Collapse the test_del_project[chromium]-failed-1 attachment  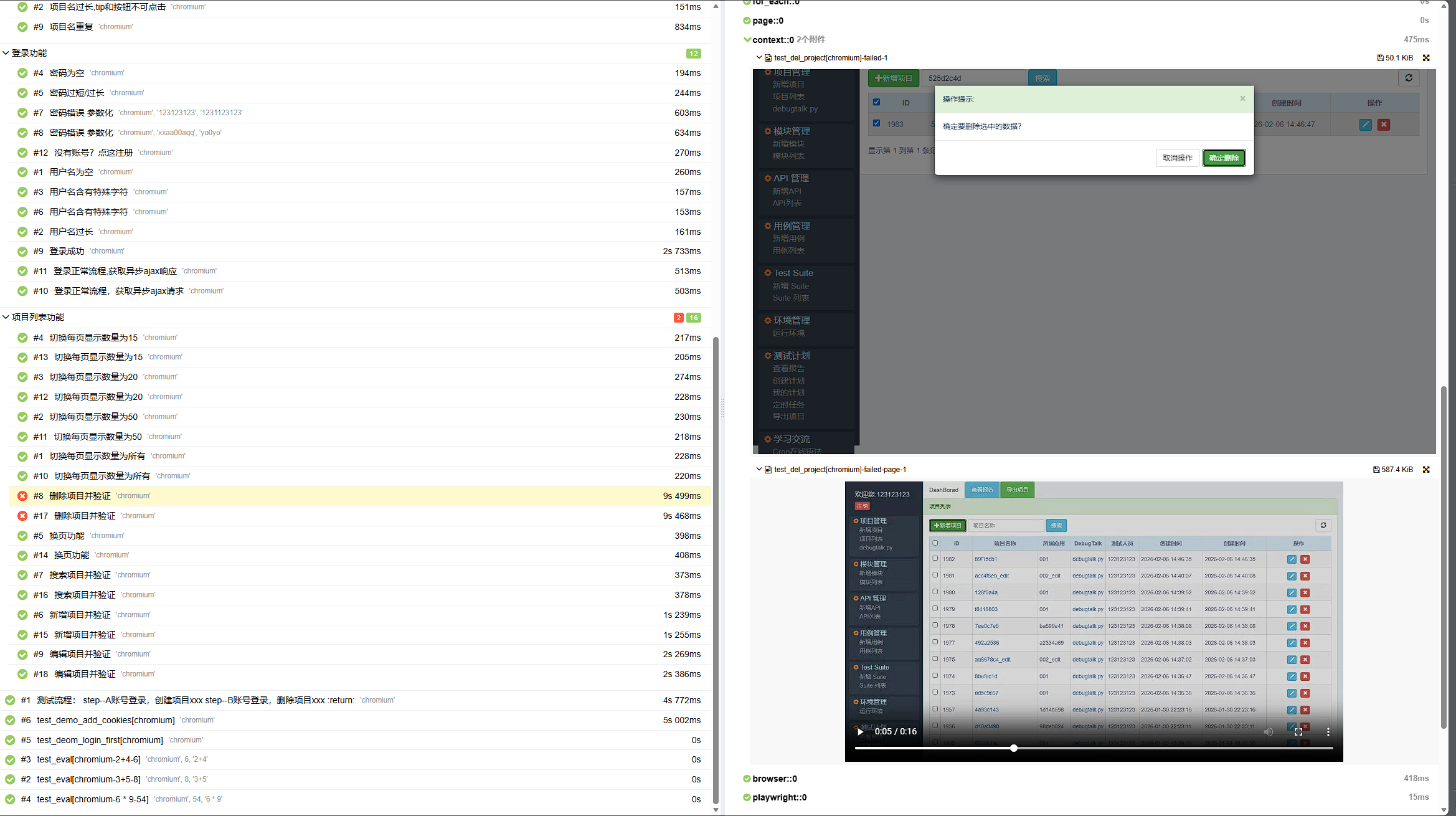[759, 58]
